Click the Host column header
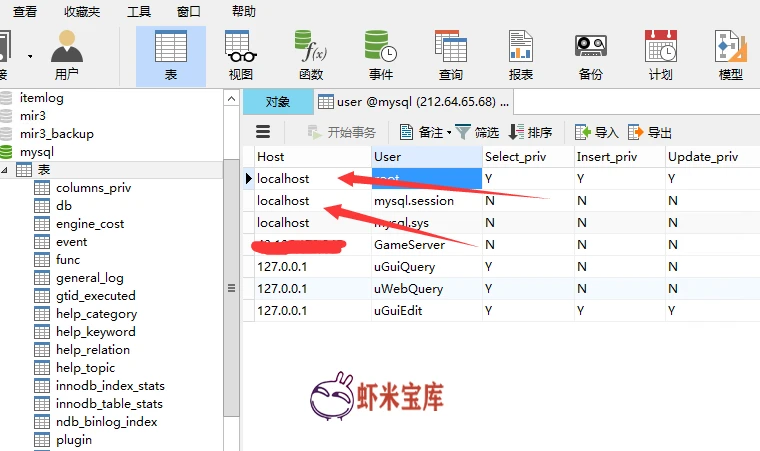Screen dimensions: 760x451 [313, 157]
